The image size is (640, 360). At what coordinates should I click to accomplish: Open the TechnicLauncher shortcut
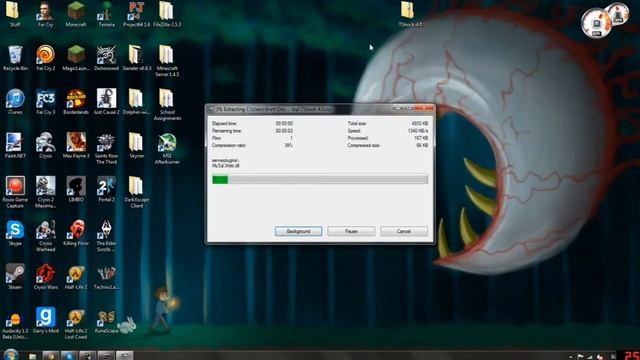tap(106, 277)
